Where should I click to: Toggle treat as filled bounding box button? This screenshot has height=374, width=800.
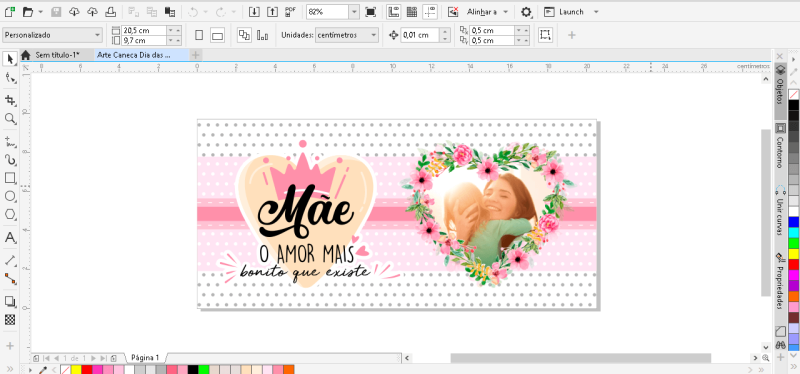pyautogui.click(x=545, y=35)
